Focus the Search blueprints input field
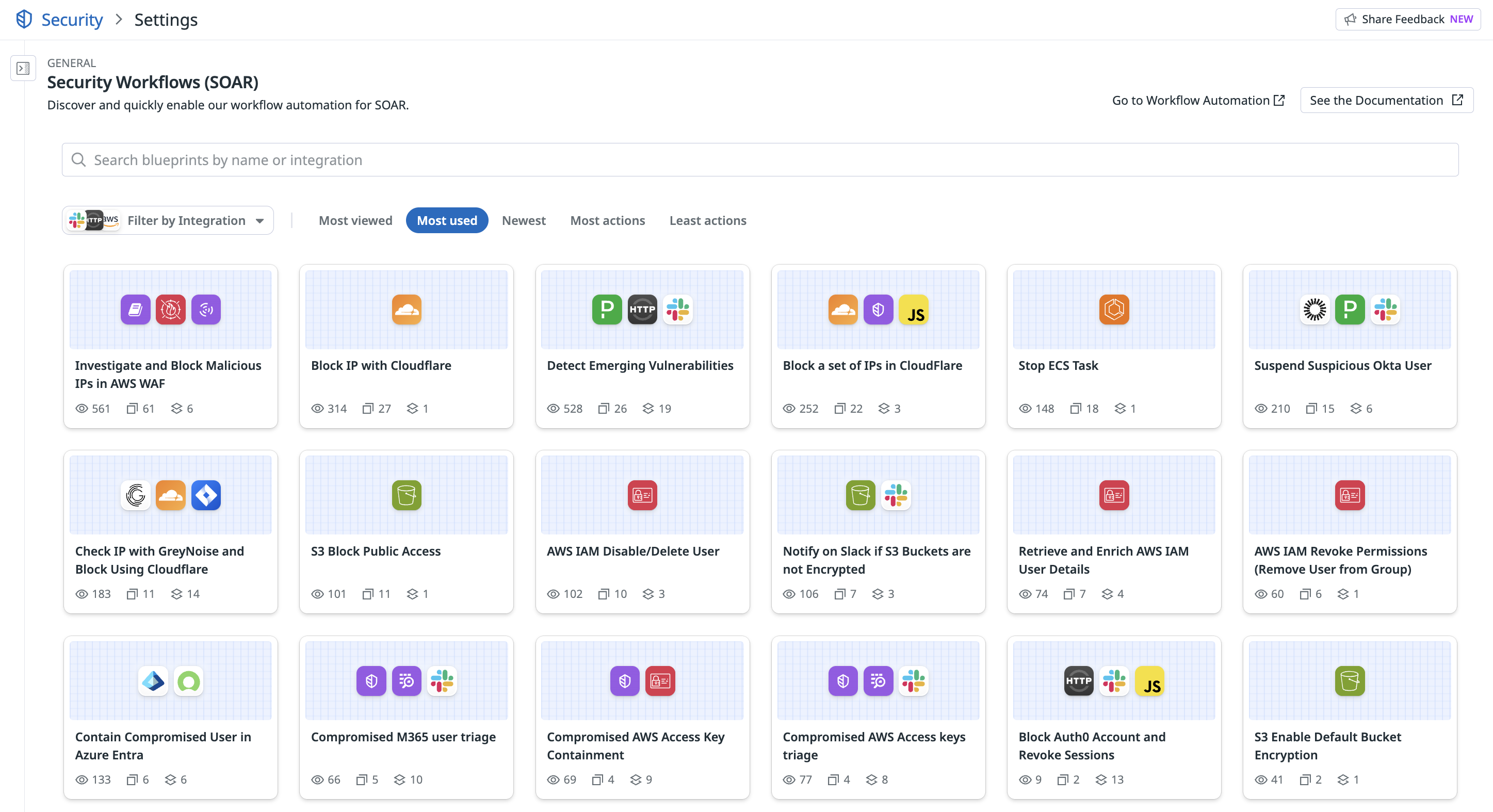1493x812 pixels. click(760, 159)
